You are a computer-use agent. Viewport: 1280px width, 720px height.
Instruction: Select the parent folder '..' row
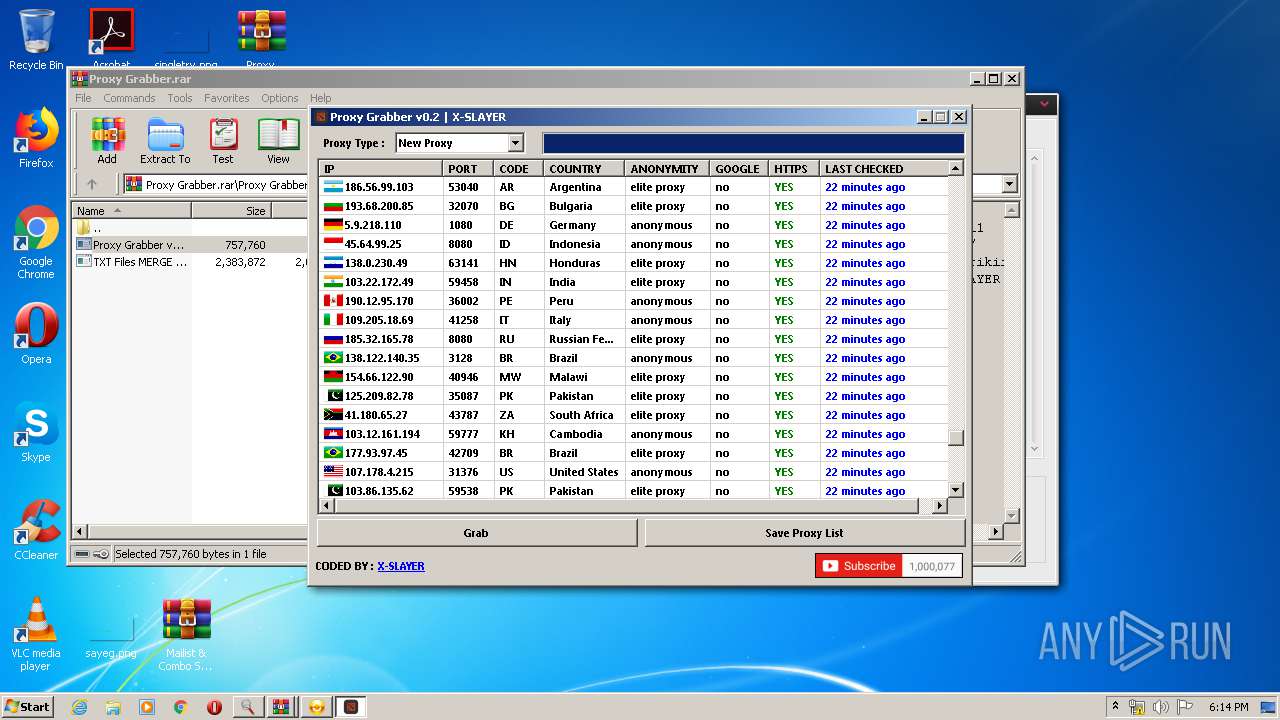tap(190, 228)
